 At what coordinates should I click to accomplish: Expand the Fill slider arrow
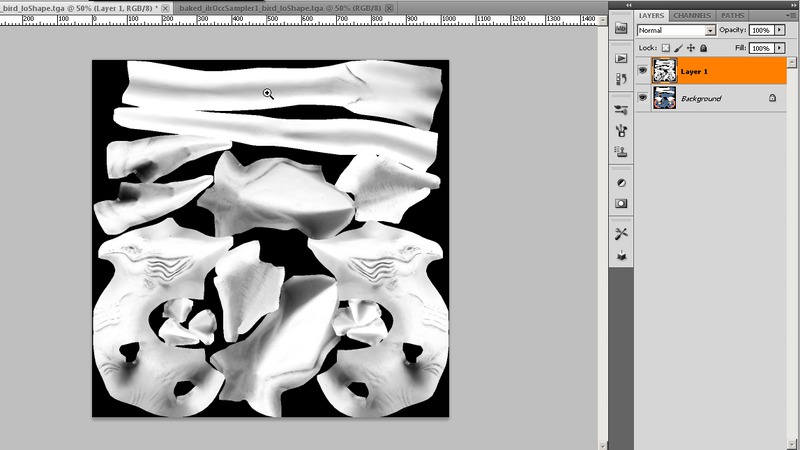[x=777, y=48]
